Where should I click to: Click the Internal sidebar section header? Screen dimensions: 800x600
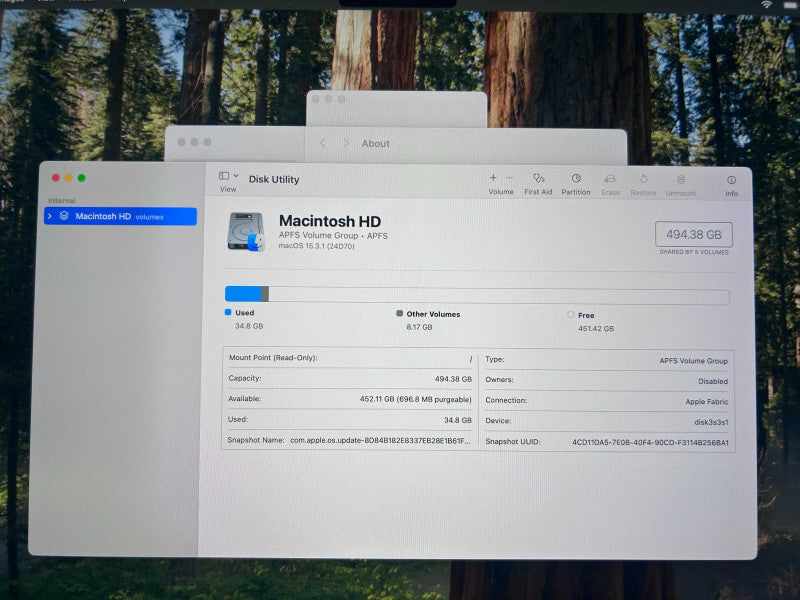tap(62, 201)
